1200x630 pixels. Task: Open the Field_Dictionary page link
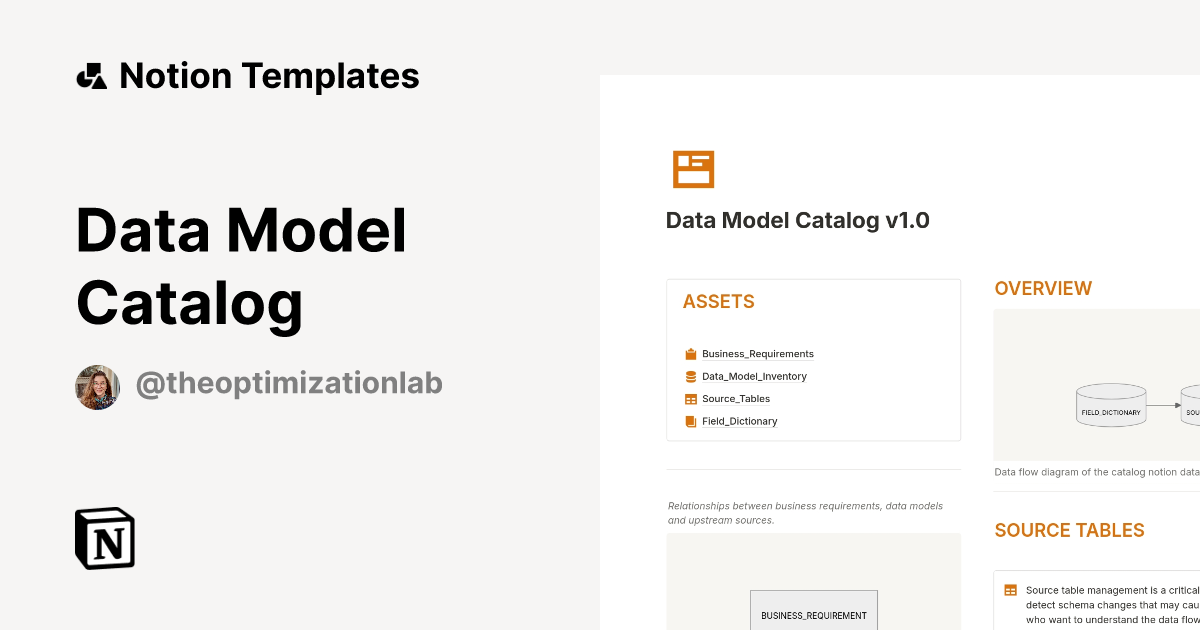pyautogui.click(x=740, y=421)
